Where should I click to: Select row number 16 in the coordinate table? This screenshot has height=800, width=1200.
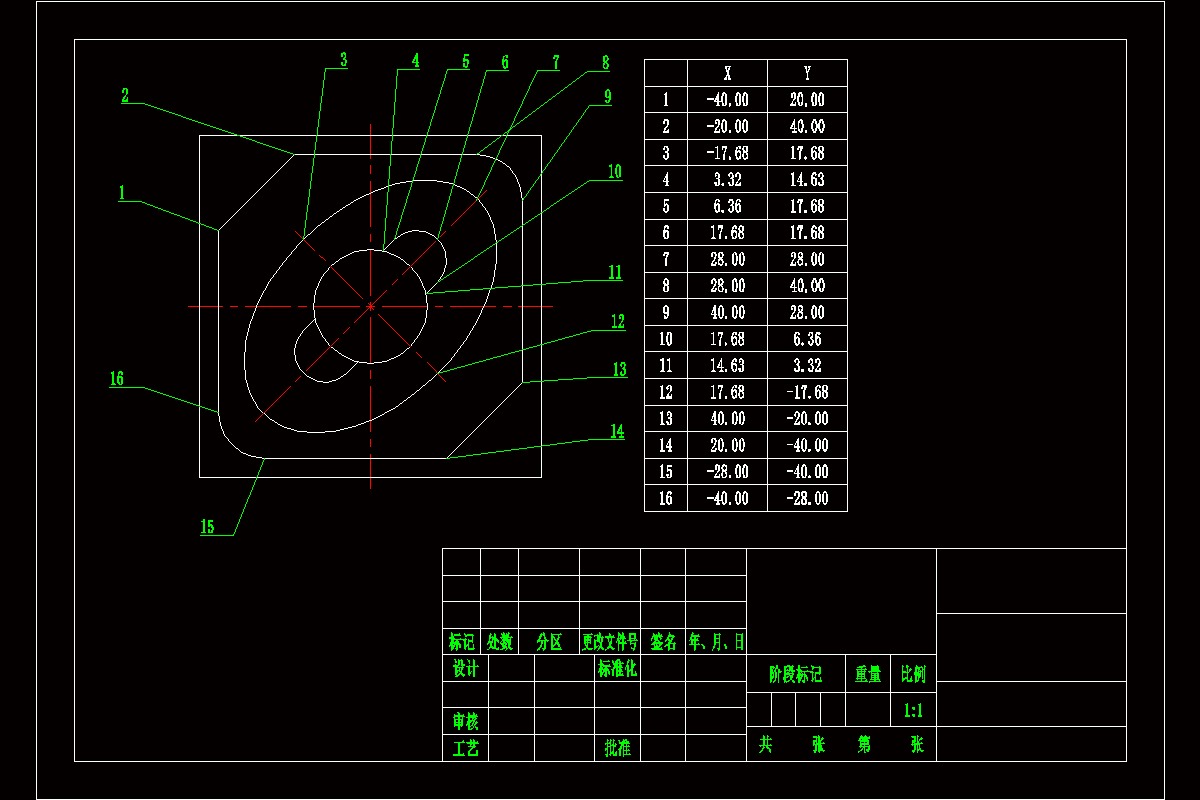pos(666,498)
